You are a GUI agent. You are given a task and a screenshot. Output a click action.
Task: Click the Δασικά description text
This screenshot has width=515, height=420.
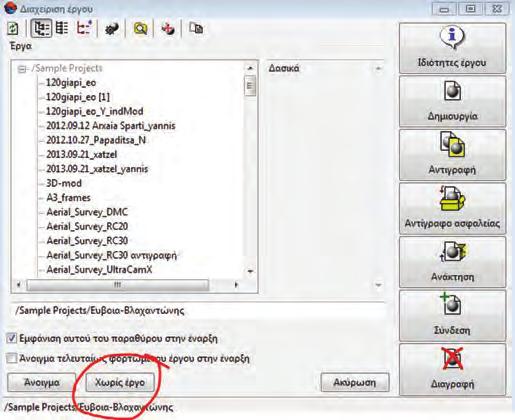click(x=284, y=68)
